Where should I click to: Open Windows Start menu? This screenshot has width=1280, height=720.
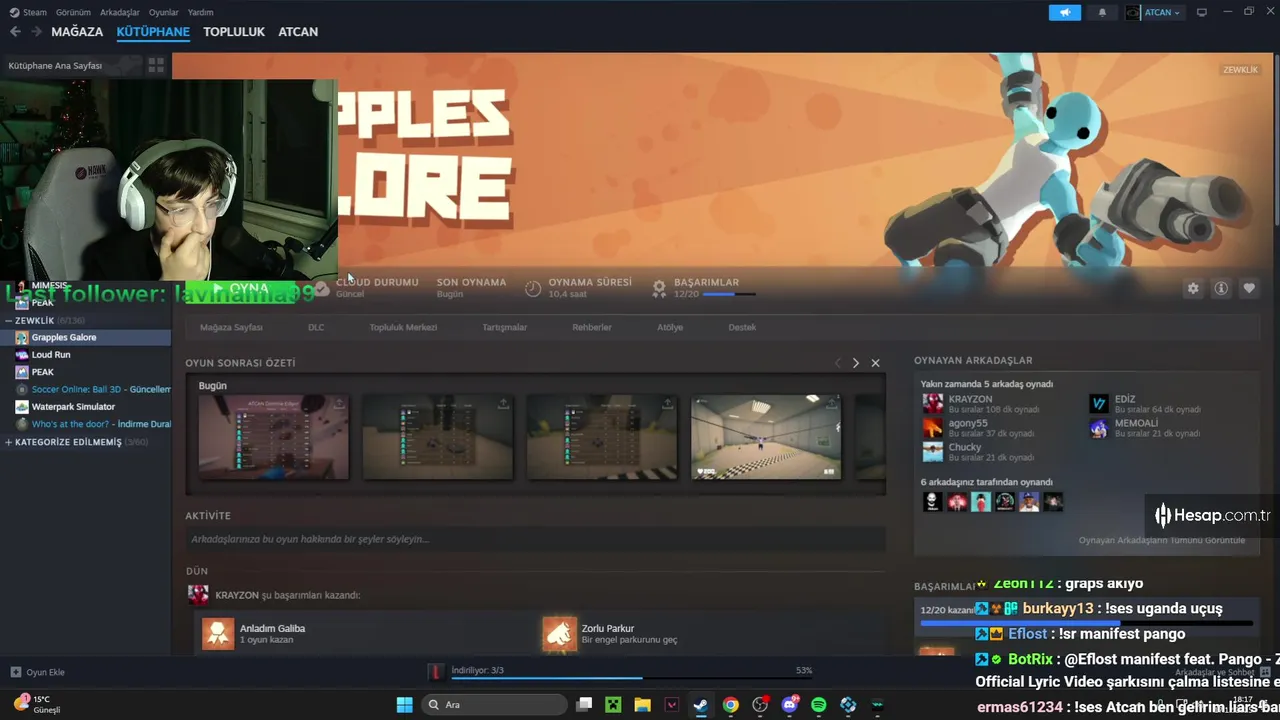(x=404, y=705)
